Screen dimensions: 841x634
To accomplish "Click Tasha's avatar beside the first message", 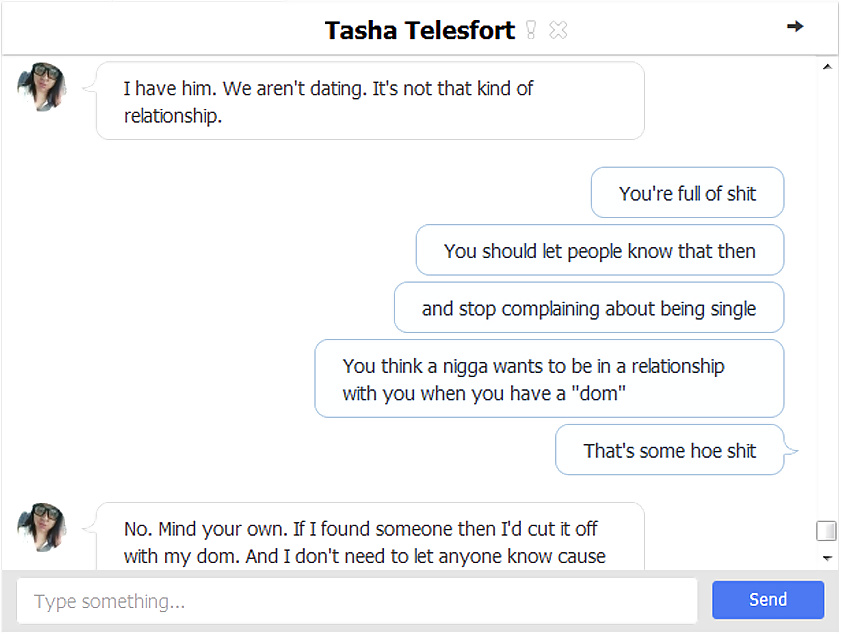I will coord(40,88).
